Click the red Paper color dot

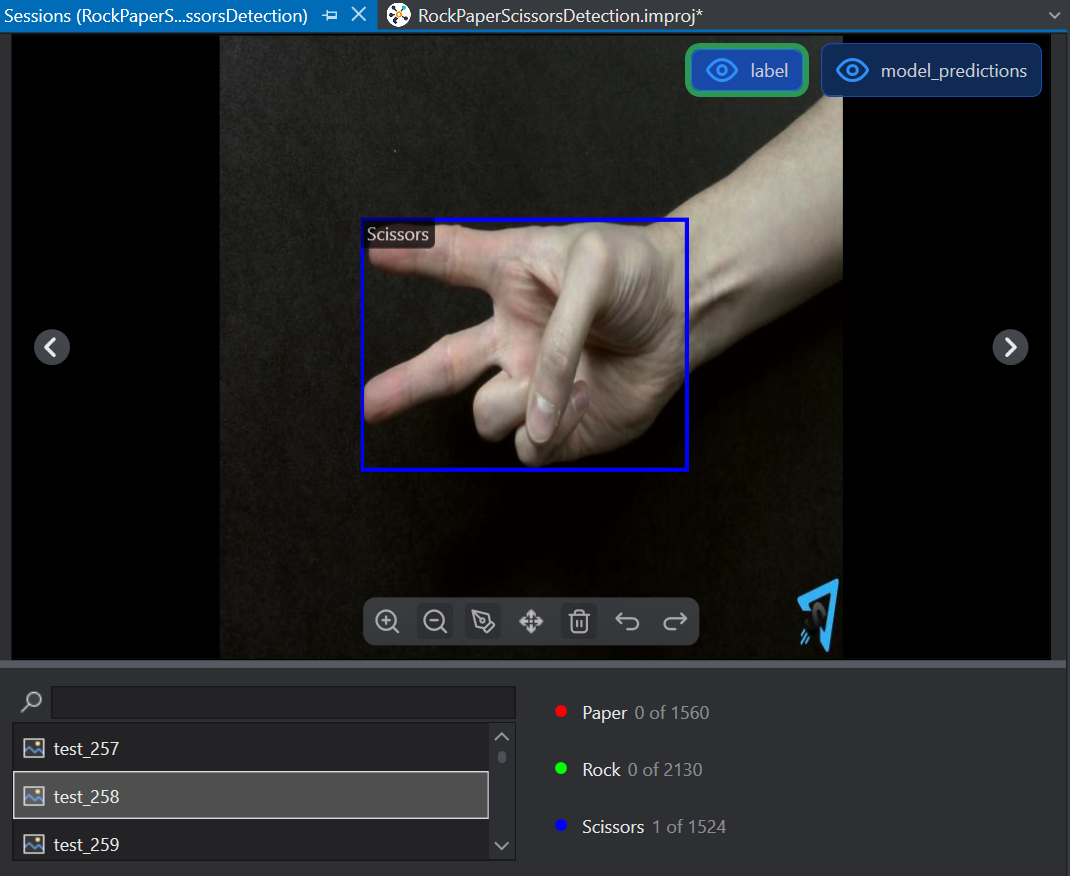click(561, 712)
